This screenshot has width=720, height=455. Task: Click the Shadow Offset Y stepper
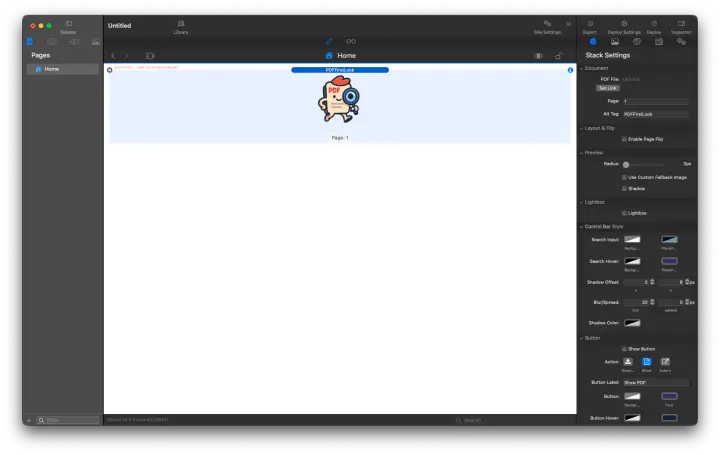click(687, 282)
